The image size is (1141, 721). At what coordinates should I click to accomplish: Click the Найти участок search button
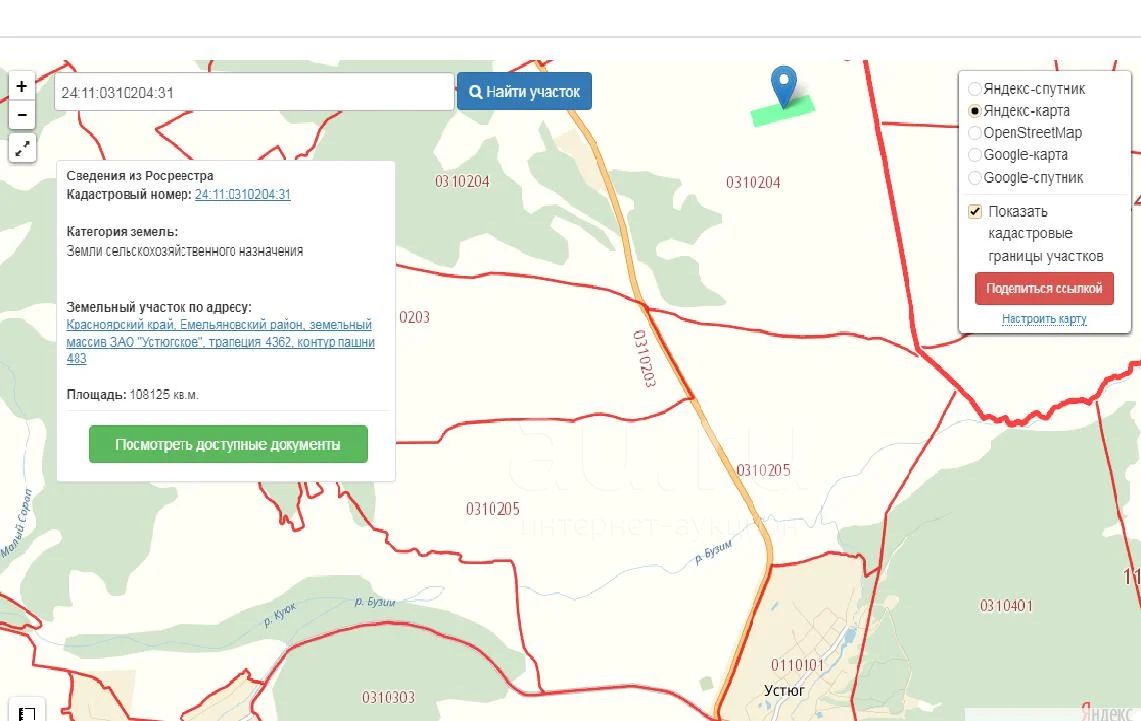click(x=524, y=92)
